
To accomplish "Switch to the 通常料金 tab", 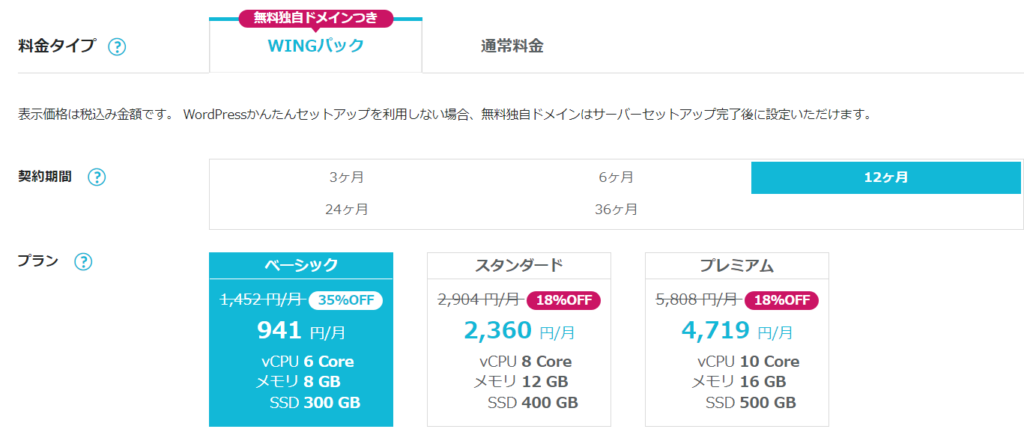I will click(512, 46).
